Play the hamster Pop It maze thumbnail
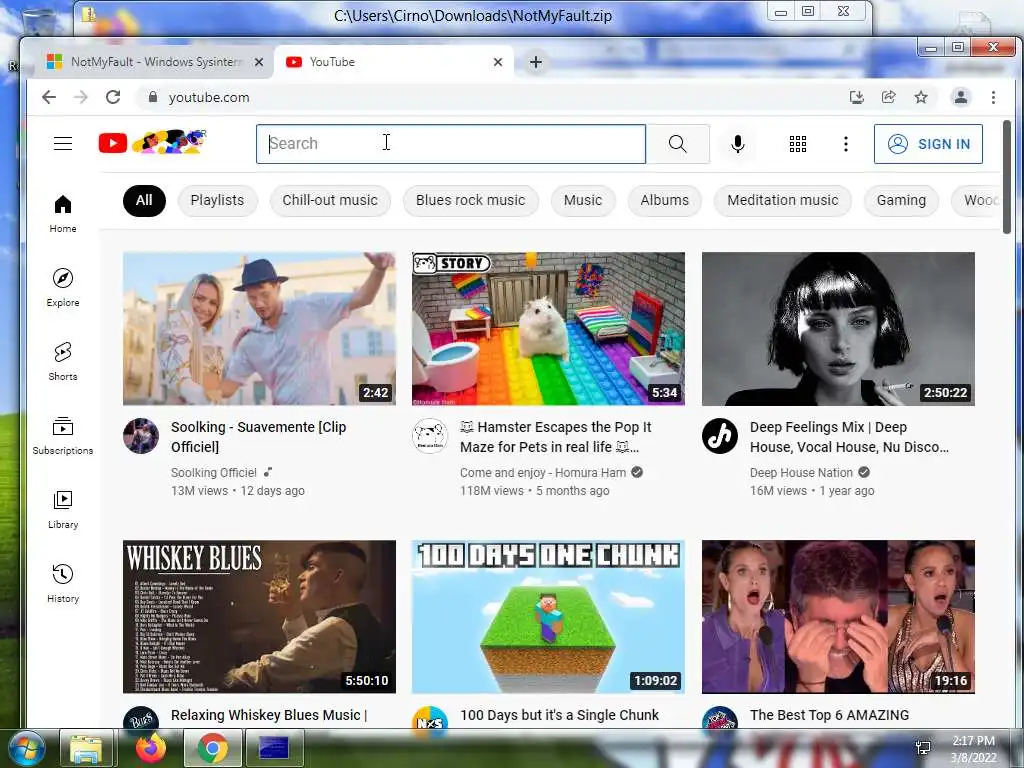 549,328
